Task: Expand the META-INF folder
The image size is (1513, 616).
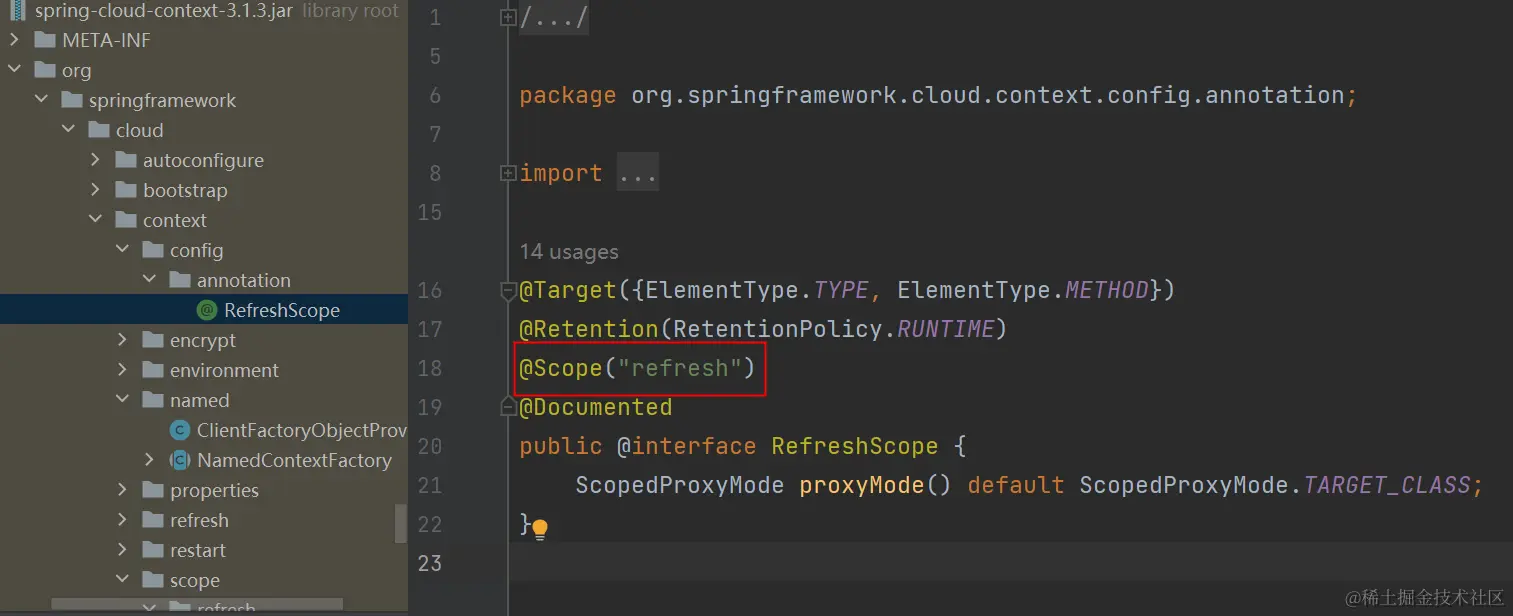Action: pos(14,40)
